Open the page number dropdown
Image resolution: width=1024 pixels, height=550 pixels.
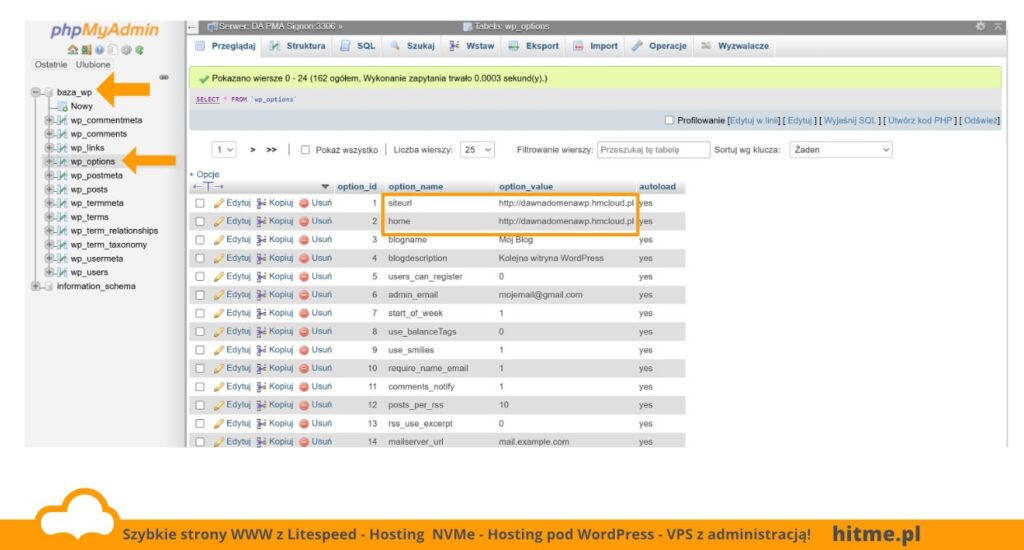[223, 150]
